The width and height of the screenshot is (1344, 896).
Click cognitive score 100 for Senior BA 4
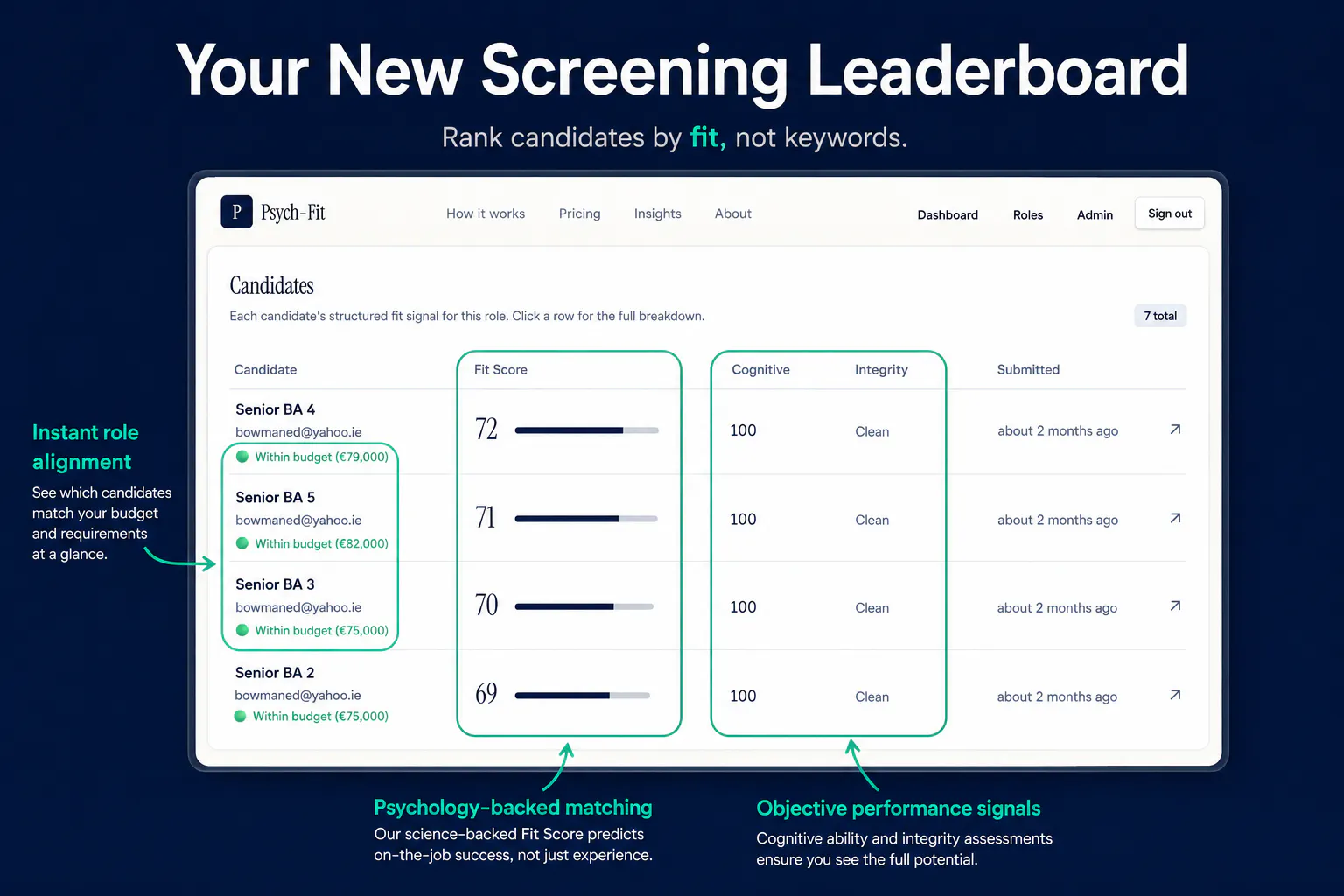click(x=743, y=430)
